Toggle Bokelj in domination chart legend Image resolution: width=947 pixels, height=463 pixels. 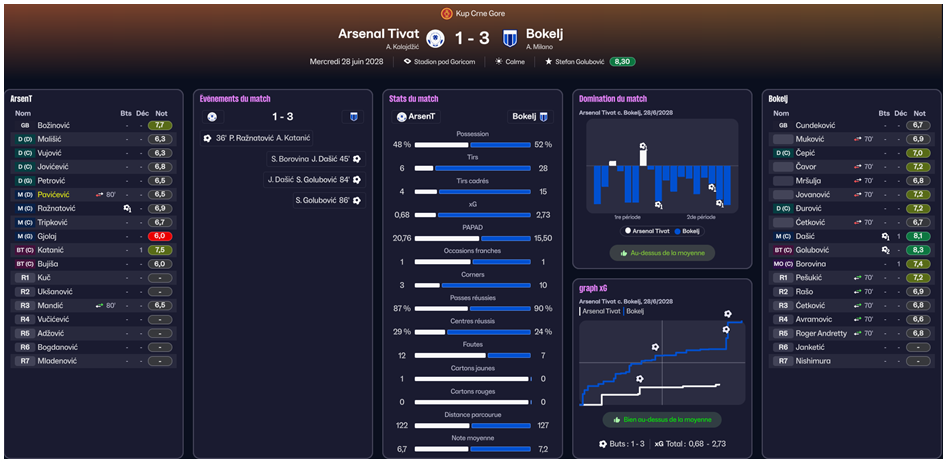pyautogui.click(x=700, y=231)
